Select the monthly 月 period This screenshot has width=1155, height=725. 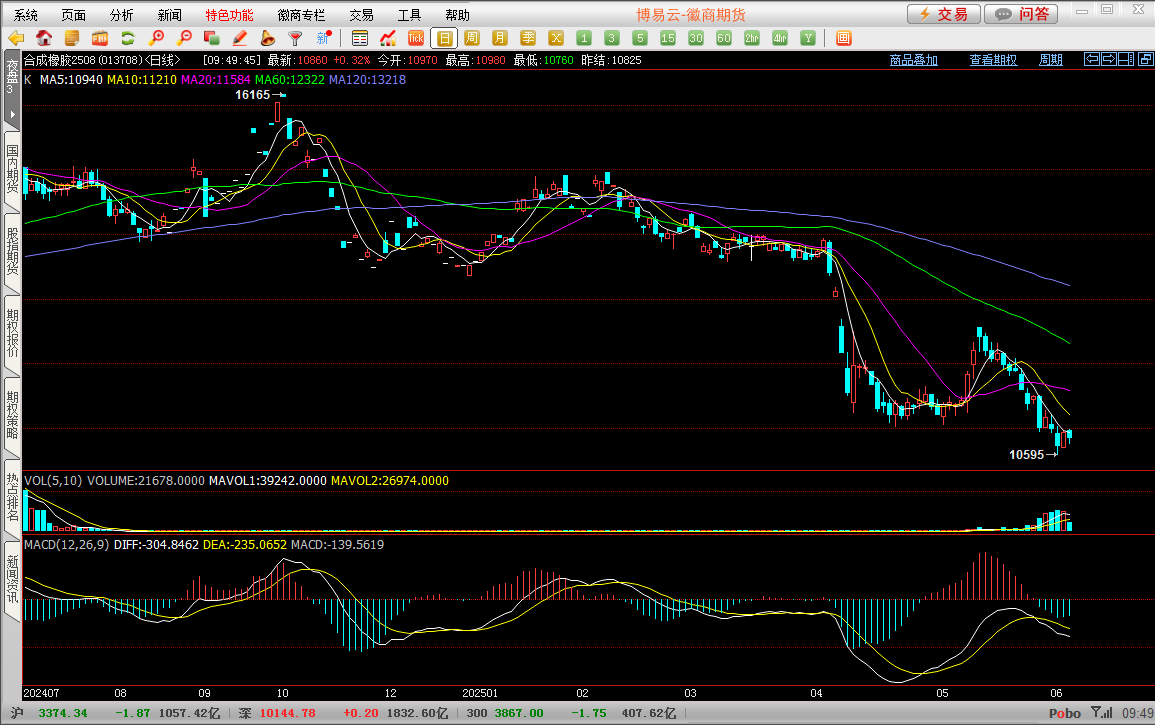[500, 38]
